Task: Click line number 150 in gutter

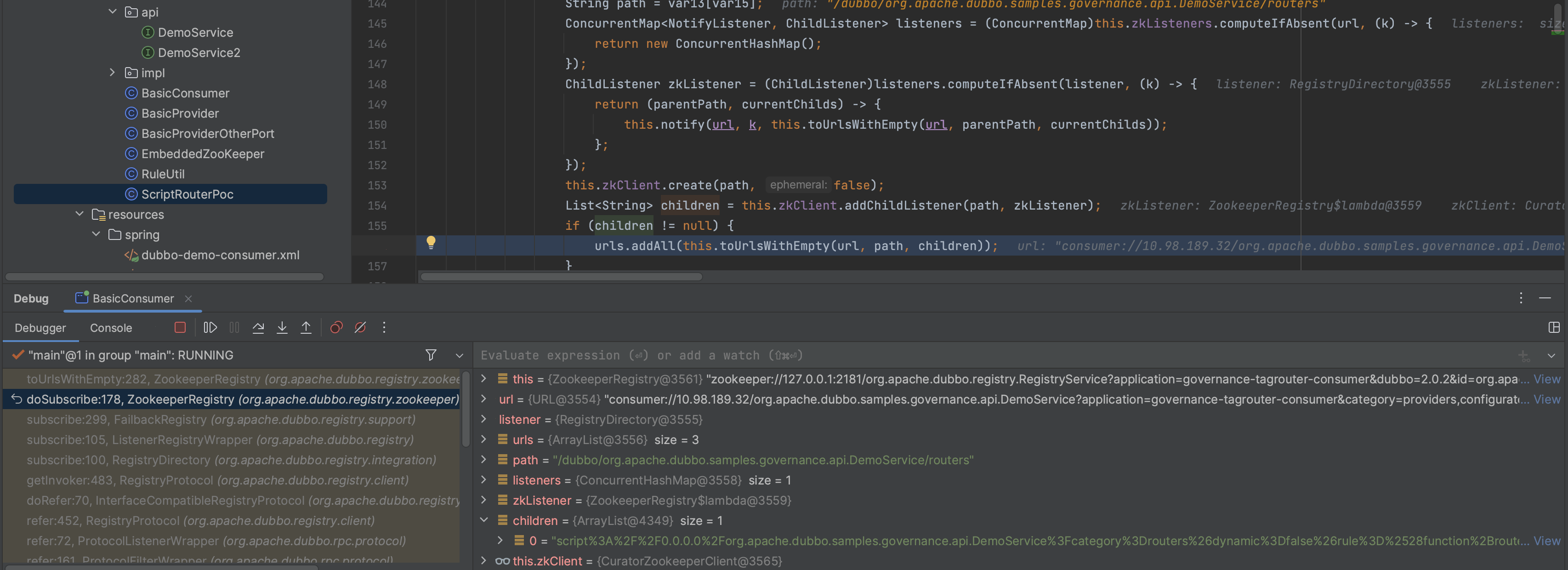Action: coord(377,124)
